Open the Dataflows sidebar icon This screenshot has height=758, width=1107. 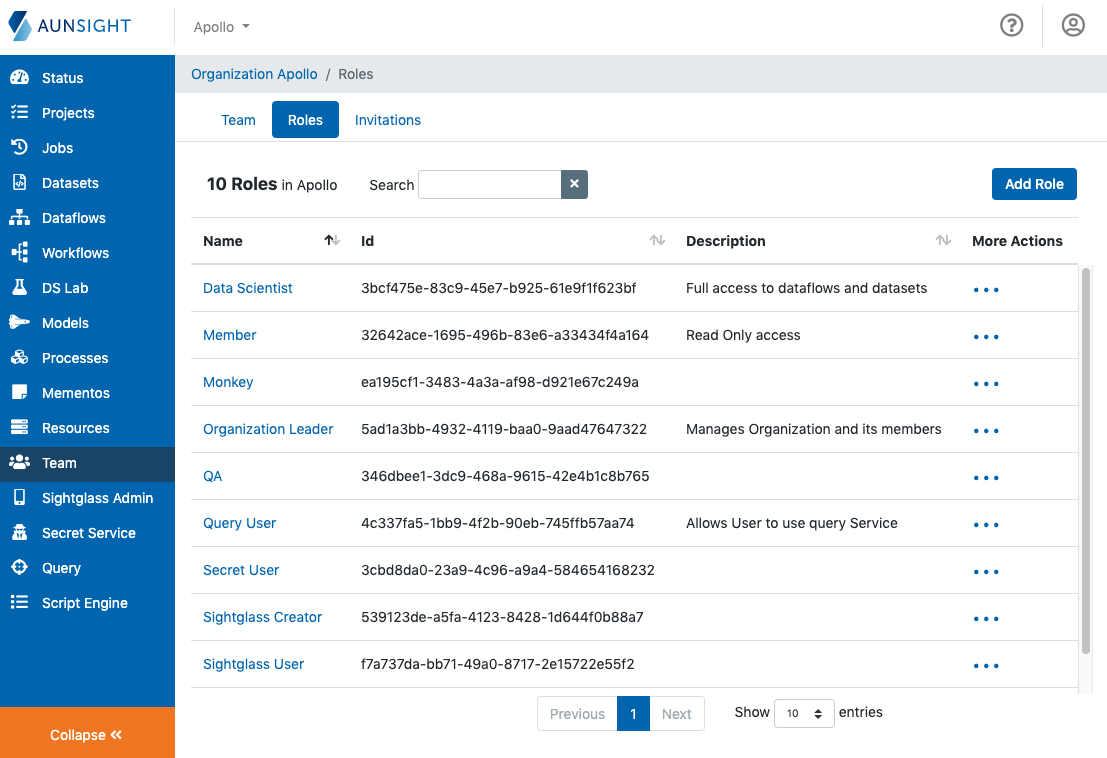19,218
